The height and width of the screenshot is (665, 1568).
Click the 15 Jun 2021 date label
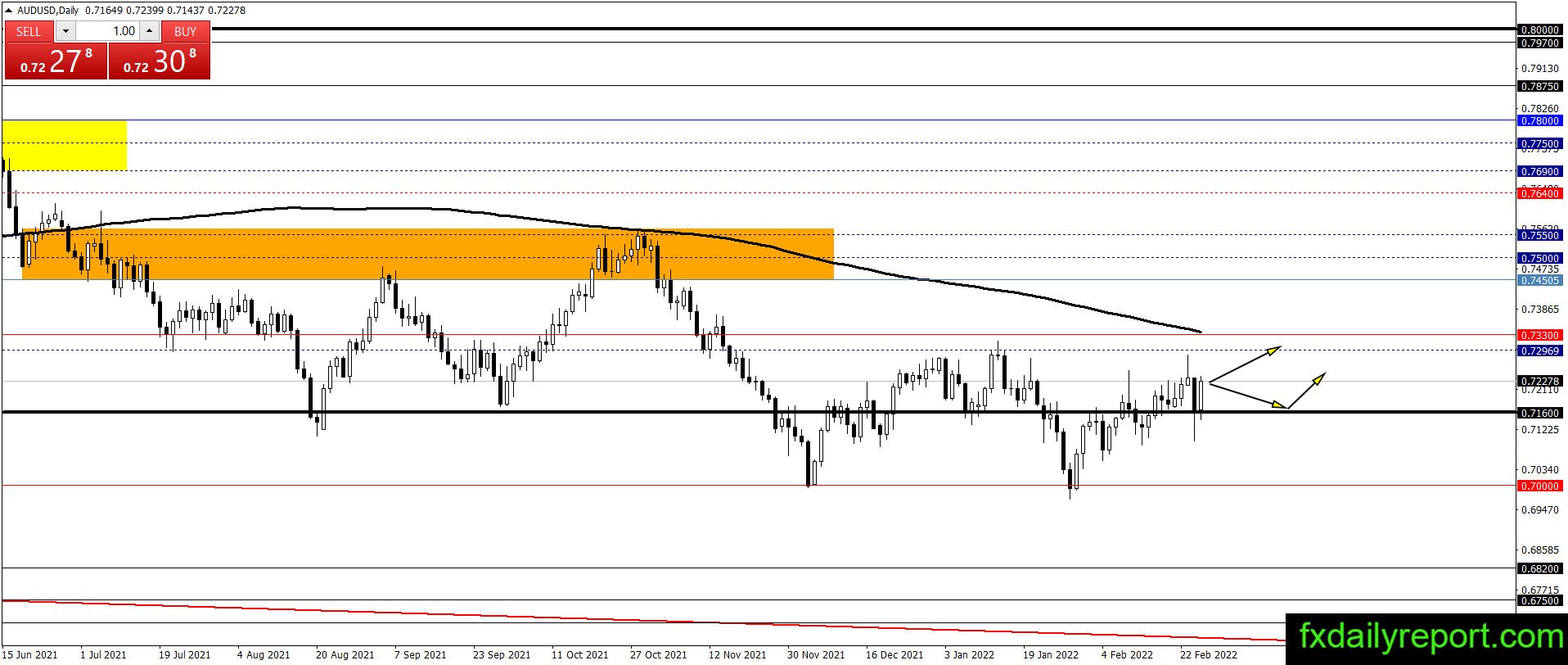(29, 654)
